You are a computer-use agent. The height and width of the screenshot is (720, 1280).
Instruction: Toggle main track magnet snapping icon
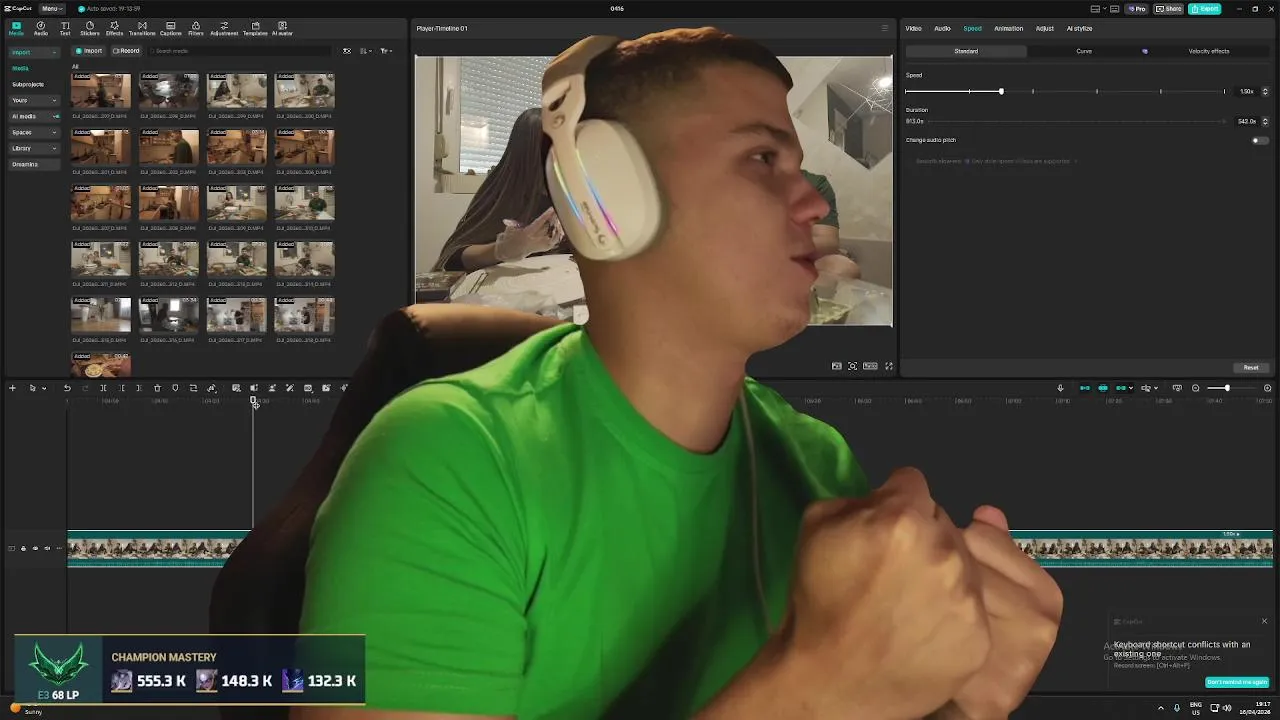click(x=1085, y=388)
